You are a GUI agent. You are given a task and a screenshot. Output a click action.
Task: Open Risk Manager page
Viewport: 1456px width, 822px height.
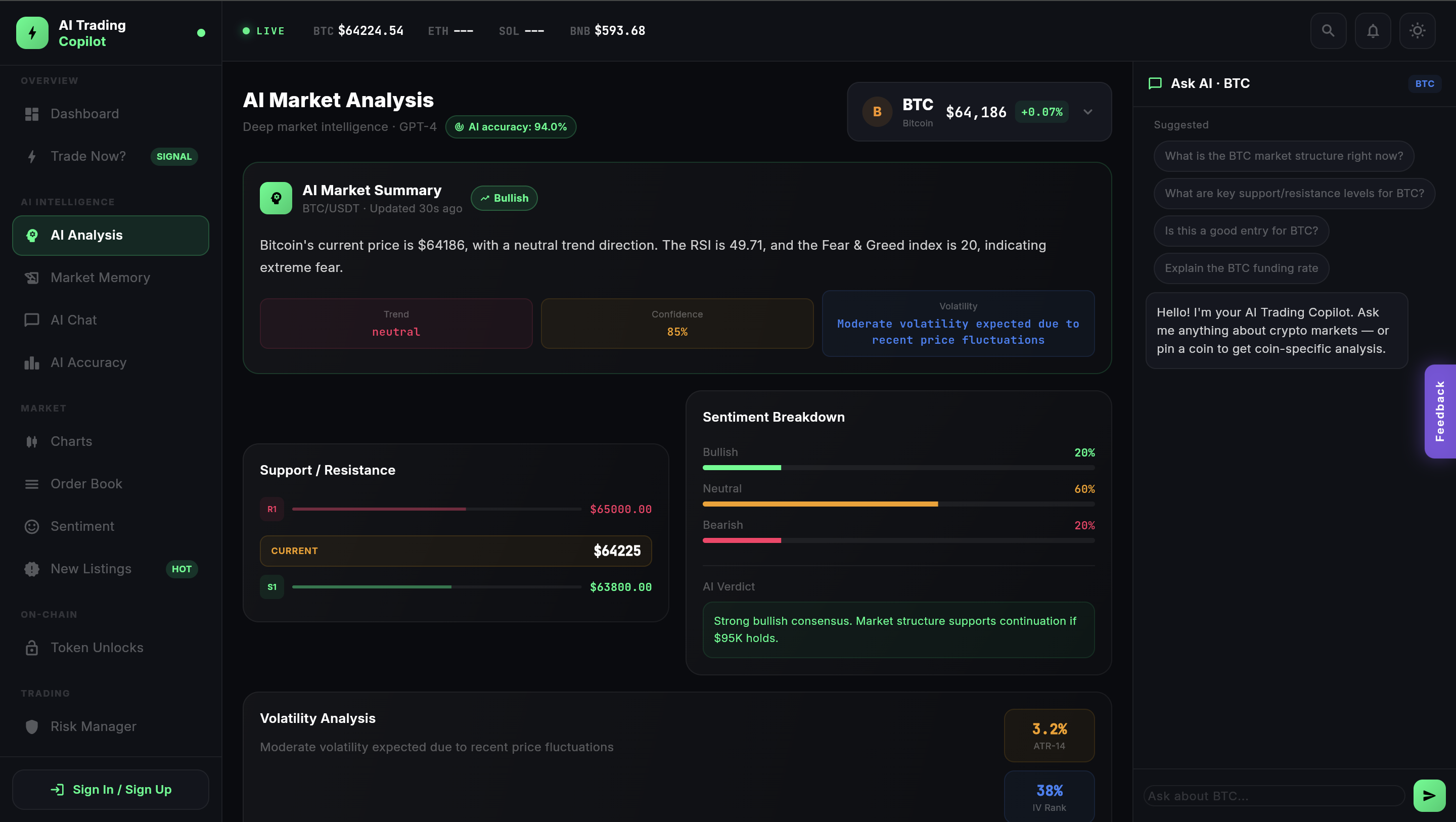(111, 726)
